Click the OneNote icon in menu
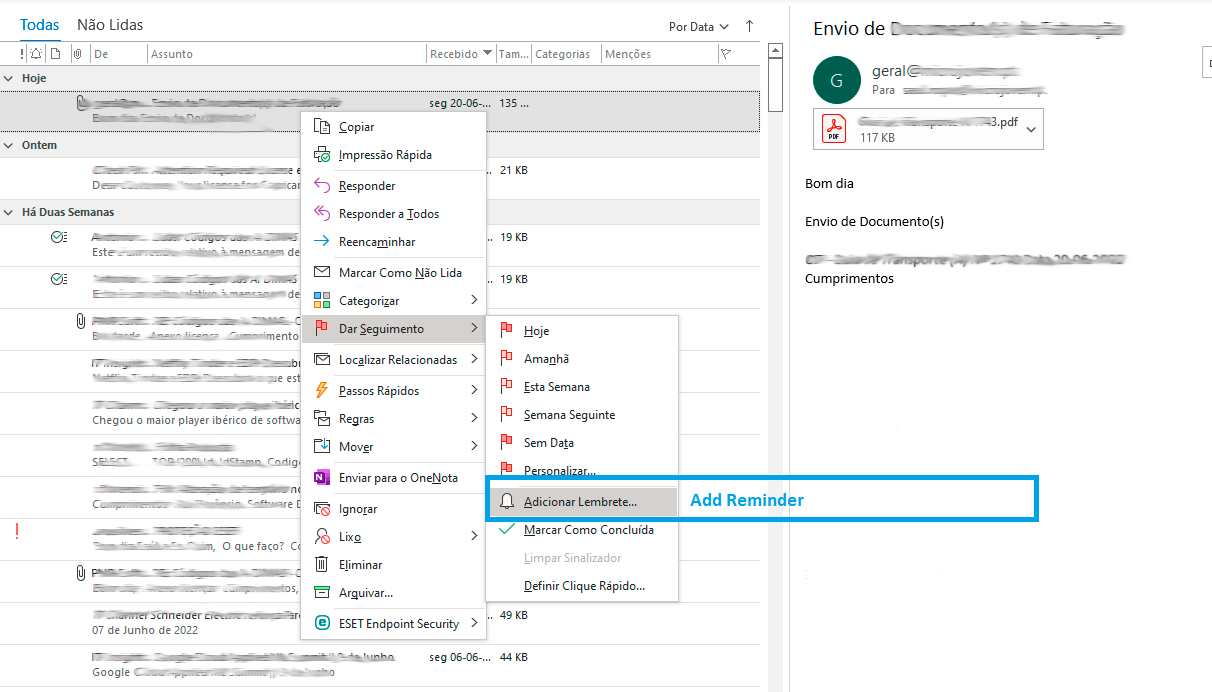The image size is (1212, 692). [321, 478]
